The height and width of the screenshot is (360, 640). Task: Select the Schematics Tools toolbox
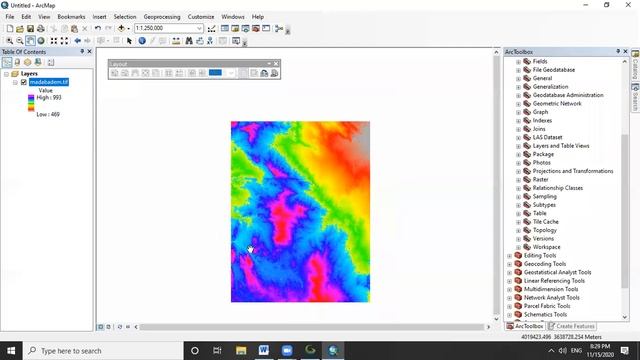tap(545, 315)
